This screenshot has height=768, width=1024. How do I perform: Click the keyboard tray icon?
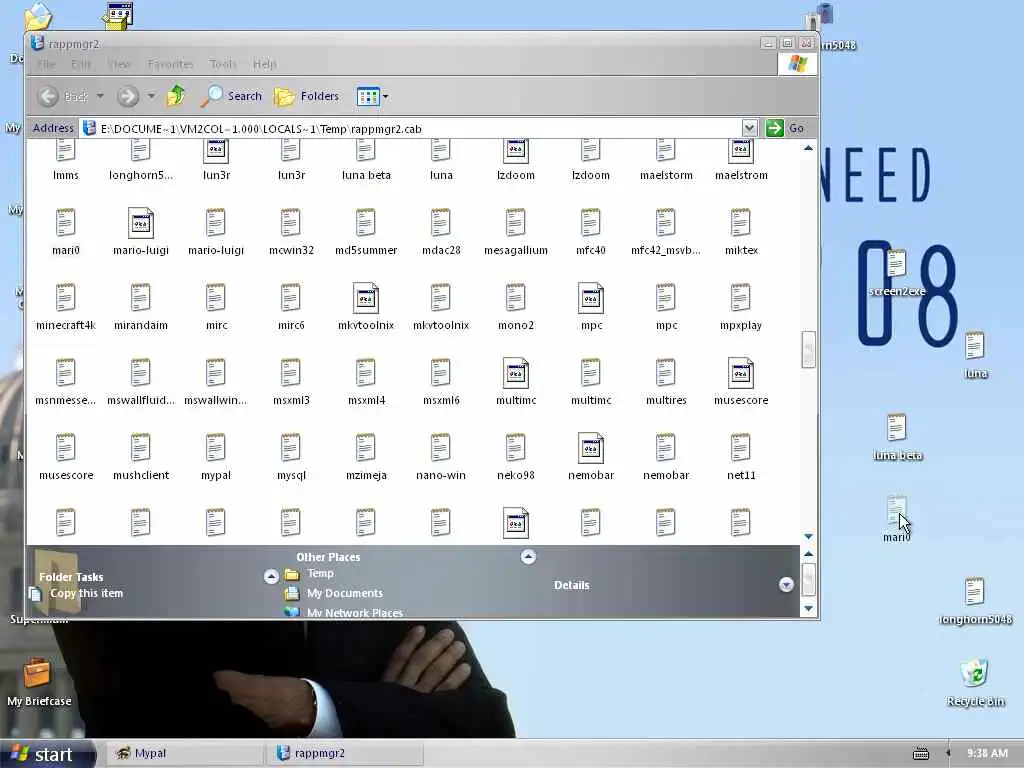click(x=921, y=754)
